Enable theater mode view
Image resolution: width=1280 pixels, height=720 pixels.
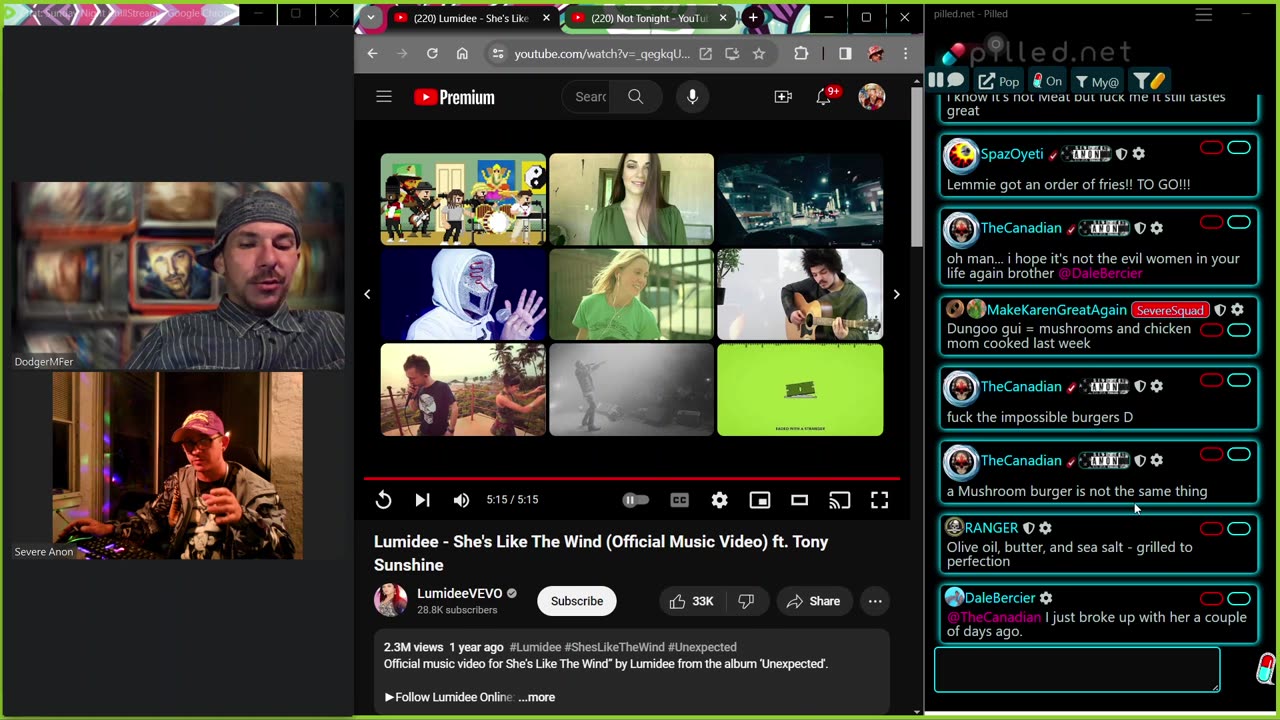pos(799,500)
